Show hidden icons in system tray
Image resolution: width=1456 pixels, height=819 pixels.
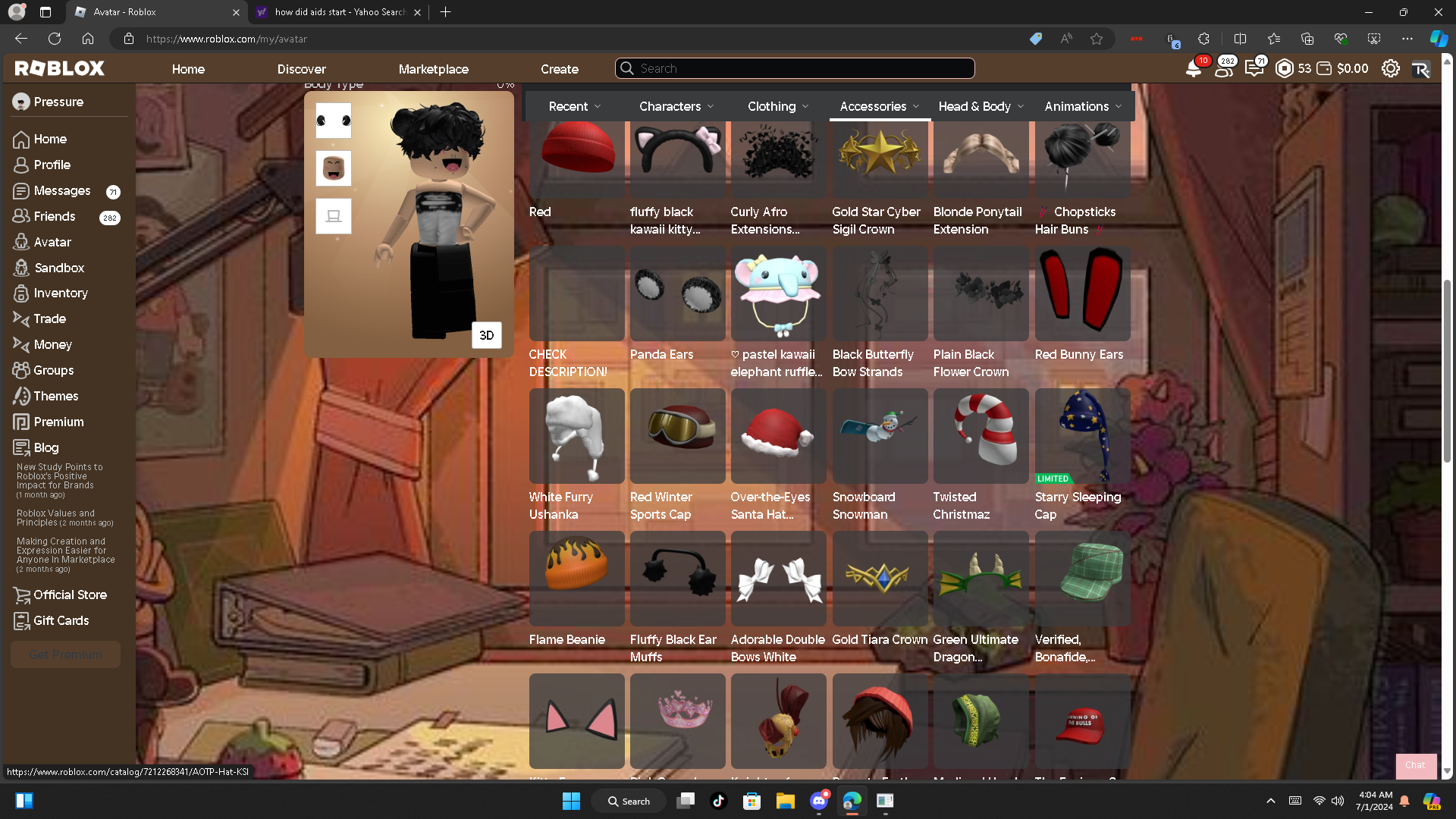[1271, 801]
